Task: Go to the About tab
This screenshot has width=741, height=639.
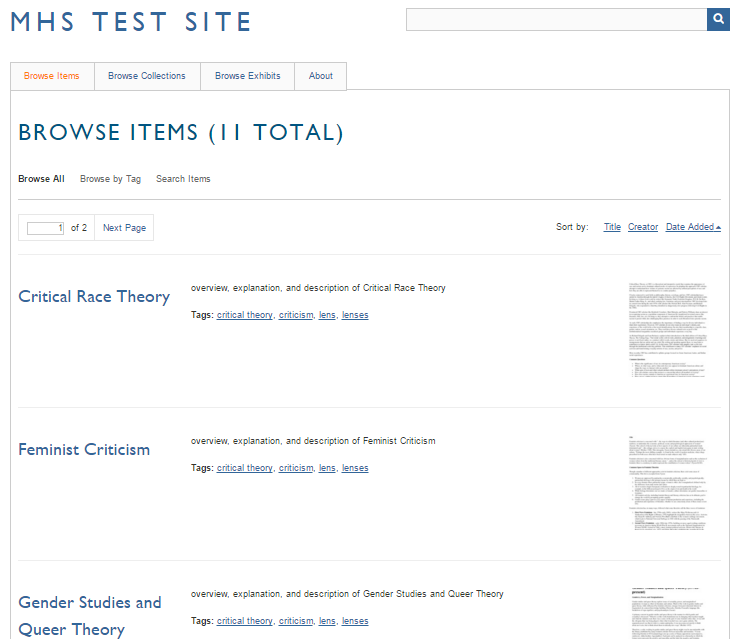Action: pyautogui.click(x=321, y=76)
